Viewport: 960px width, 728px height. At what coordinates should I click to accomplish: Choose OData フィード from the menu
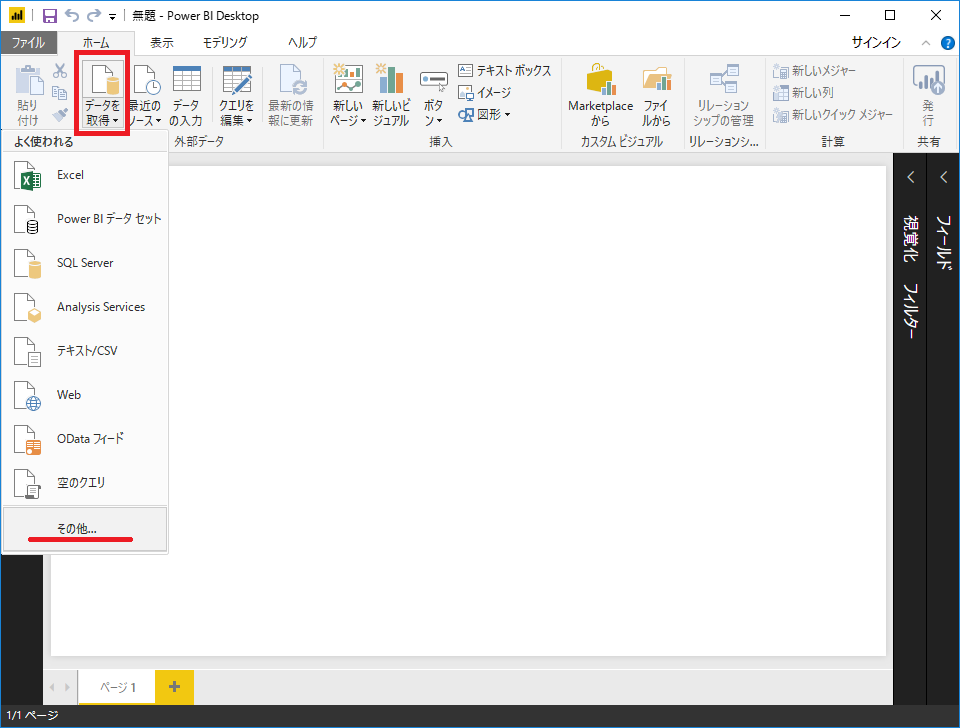coord(84,439)
